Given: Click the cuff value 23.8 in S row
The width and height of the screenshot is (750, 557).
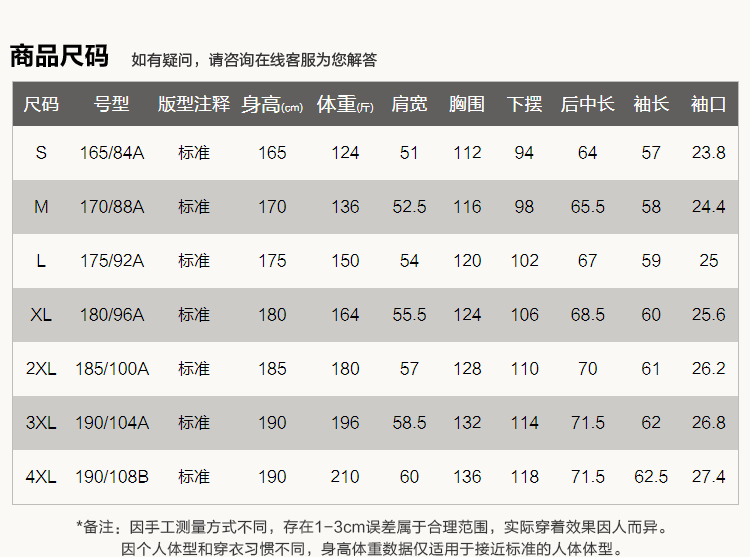Looking at the screenshot, I should [x=708, y=153].
